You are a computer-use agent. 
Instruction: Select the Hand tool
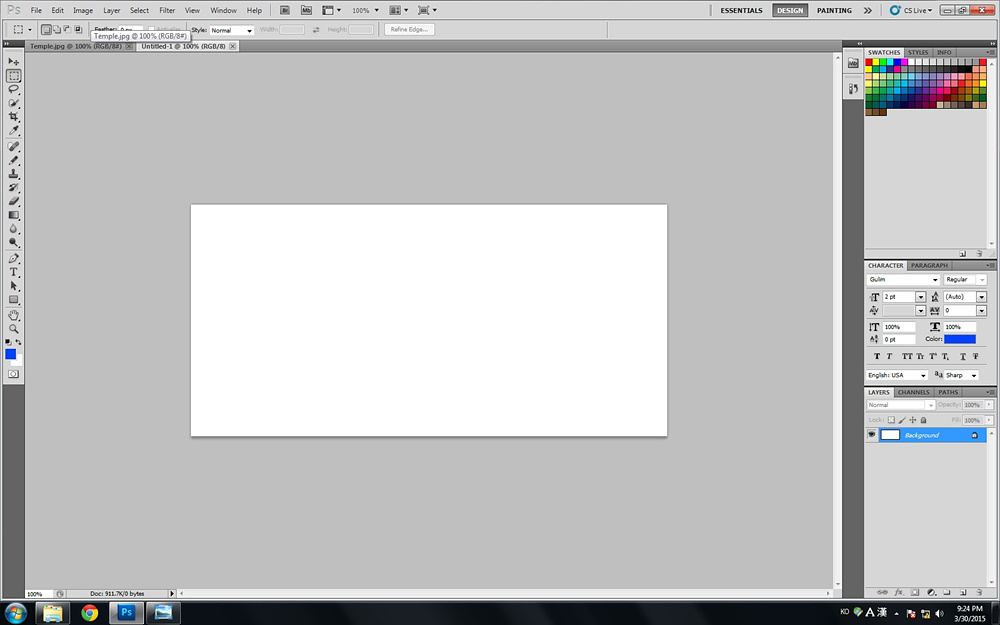14,315
